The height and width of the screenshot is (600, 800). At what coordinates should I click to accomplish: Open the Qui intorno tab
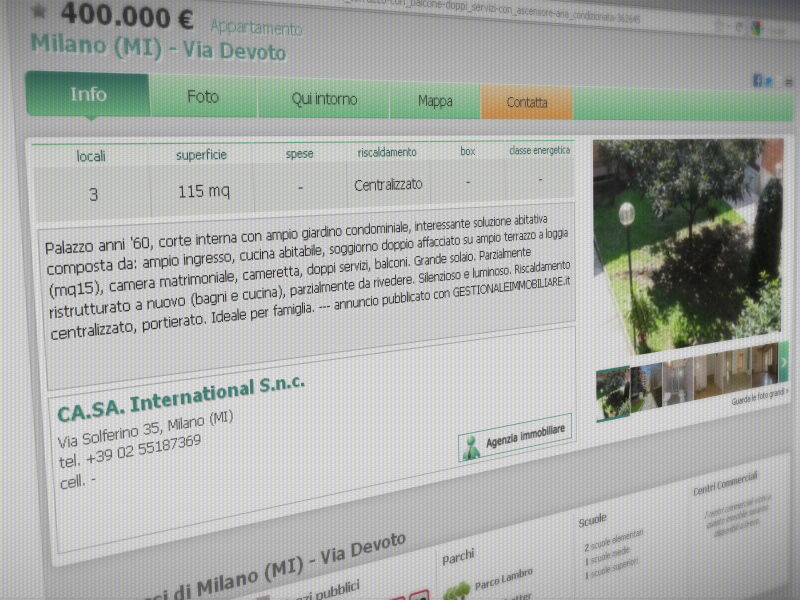(324, 99)
